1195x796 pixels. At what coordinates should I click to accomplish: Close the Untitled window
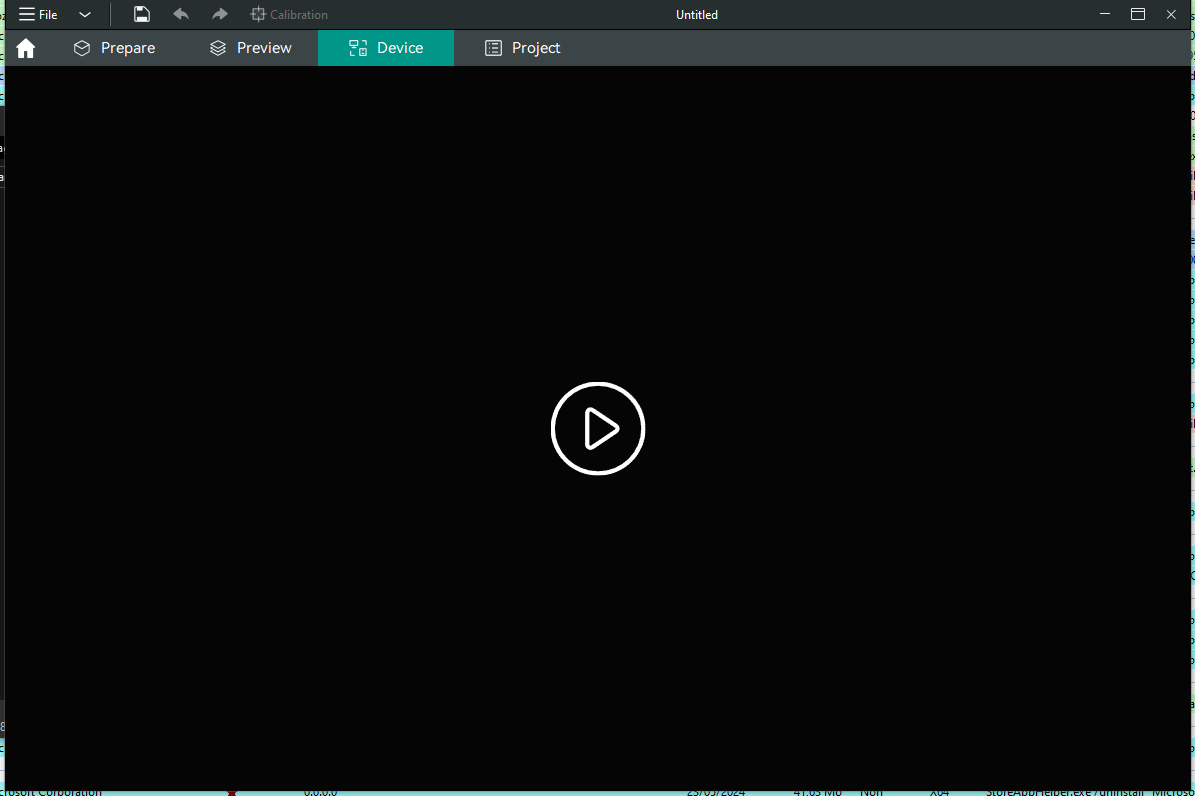pos(1171,14)
